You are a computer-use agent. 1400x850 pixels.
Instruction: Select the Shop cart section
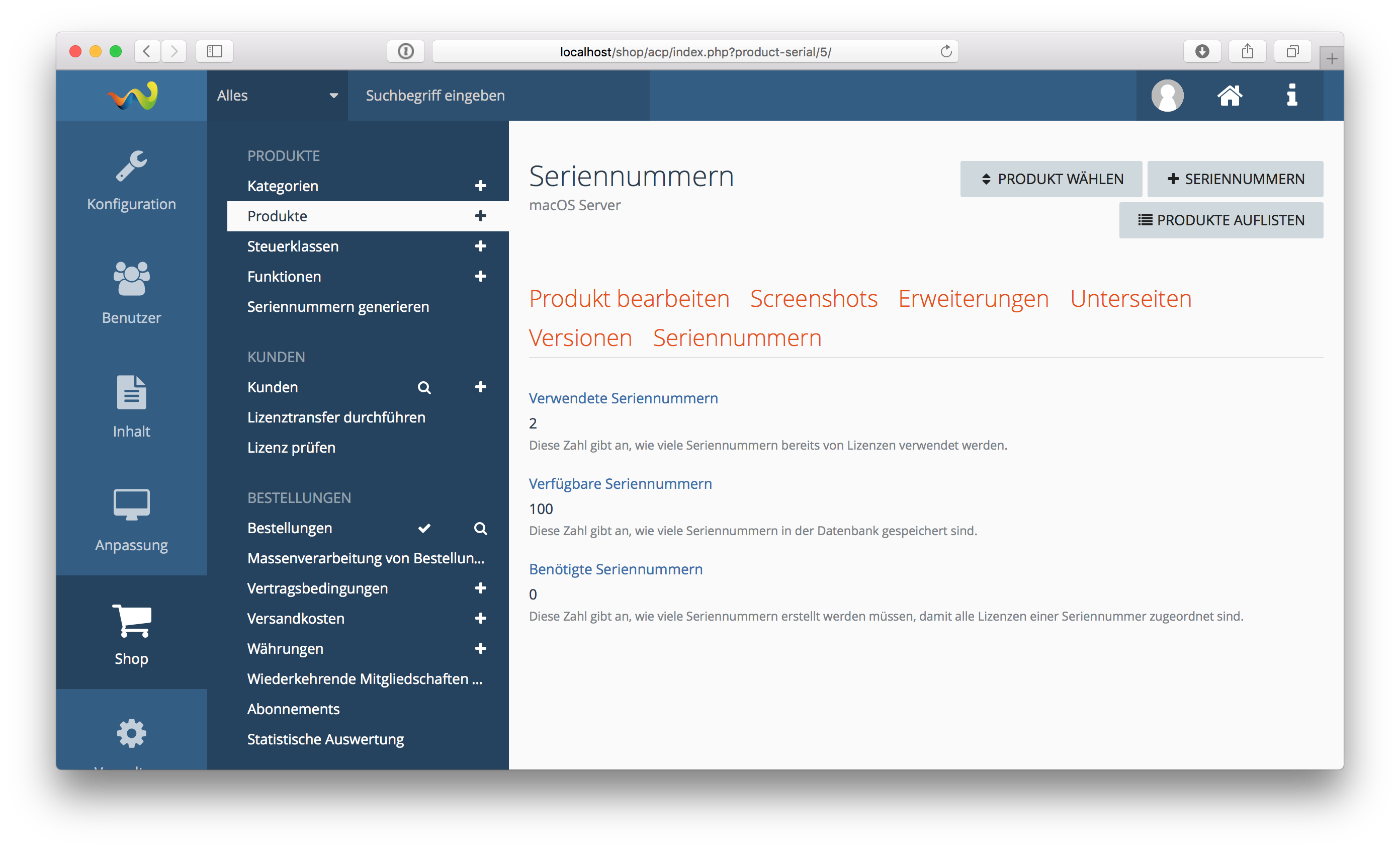click(131, 634)
